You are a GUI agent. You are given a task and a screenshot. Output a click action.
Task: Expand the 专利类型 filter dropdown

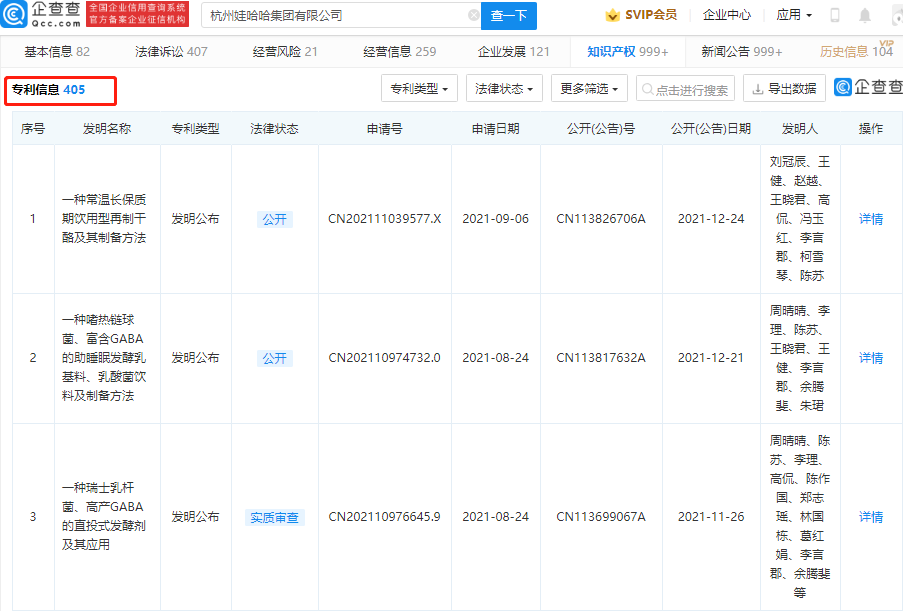coord(419,89)
